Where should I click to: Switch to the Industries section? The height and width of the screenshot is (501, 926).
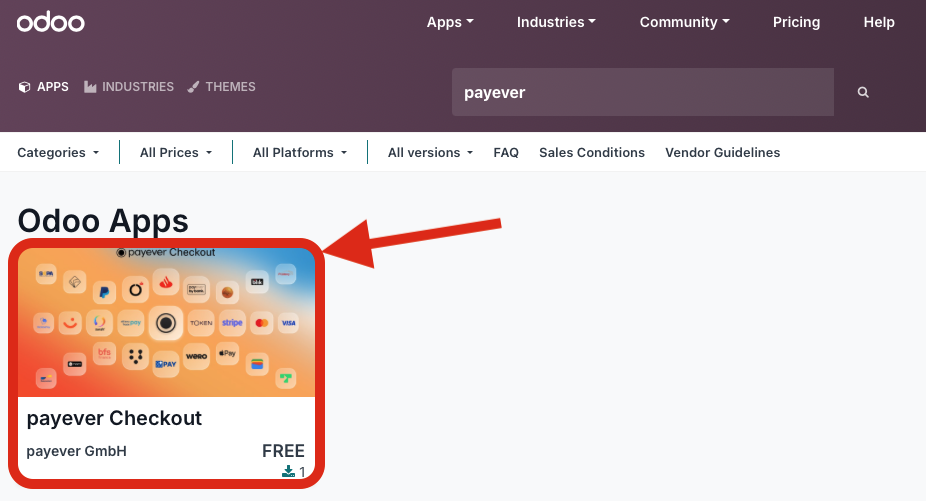tap(129, 87)
